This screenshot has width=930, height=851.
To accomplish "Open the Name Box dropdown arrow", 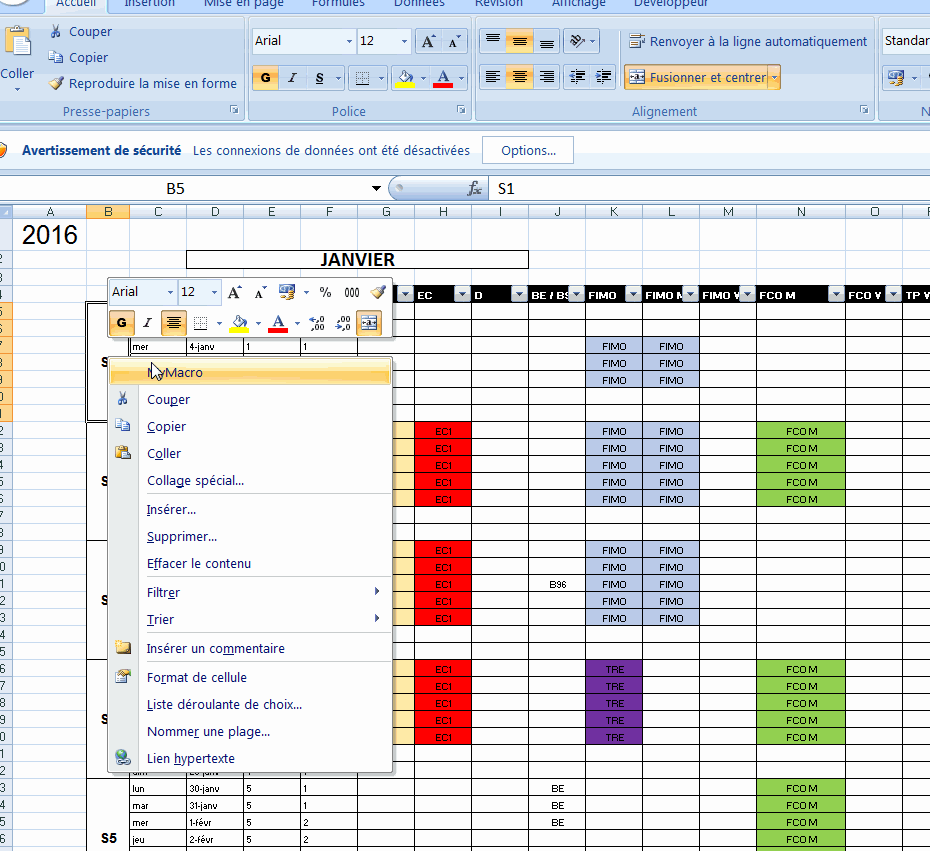I will click(376, 189).
